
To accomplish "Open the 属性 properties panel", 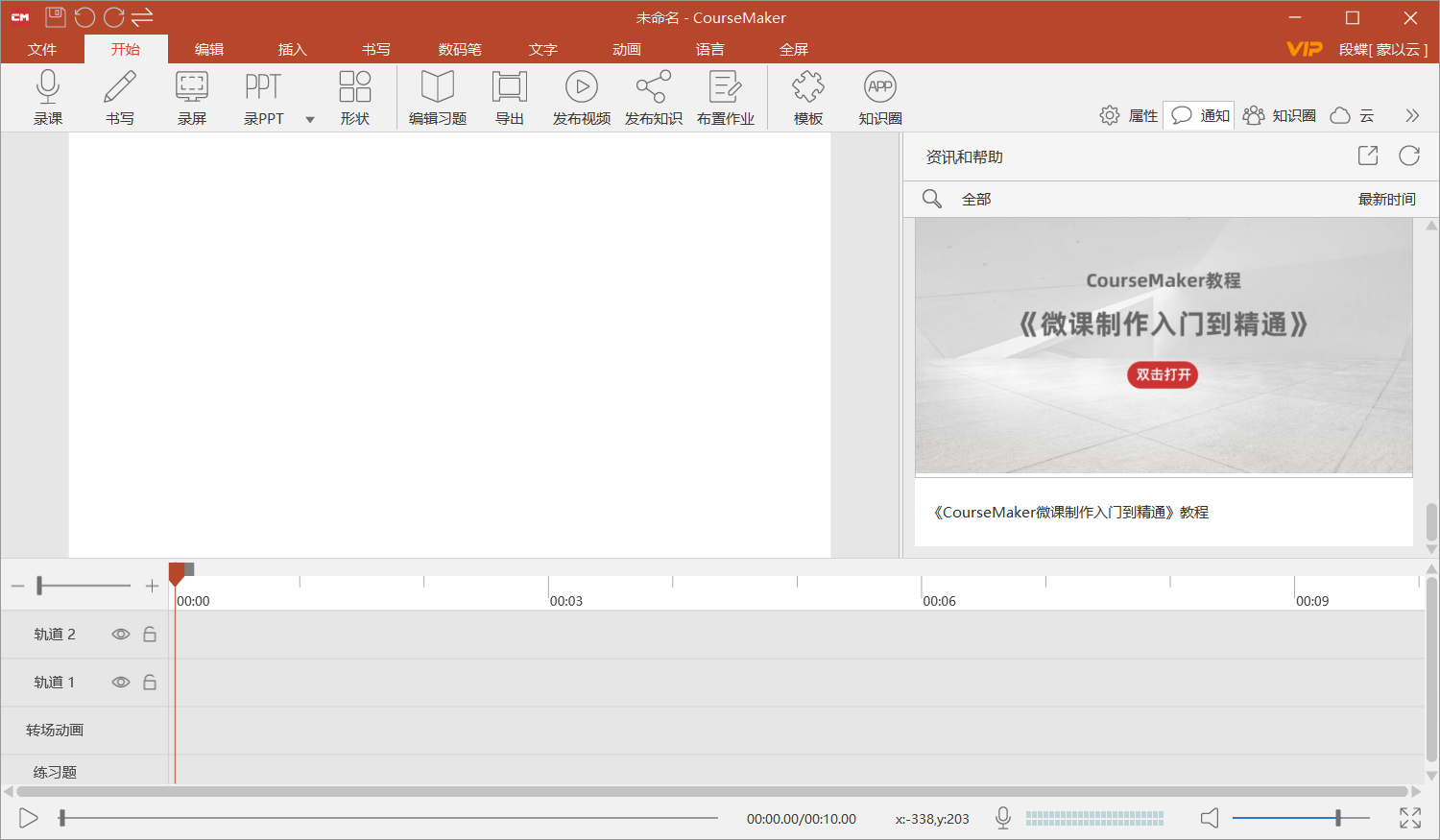I will [x=1129, y=115].
